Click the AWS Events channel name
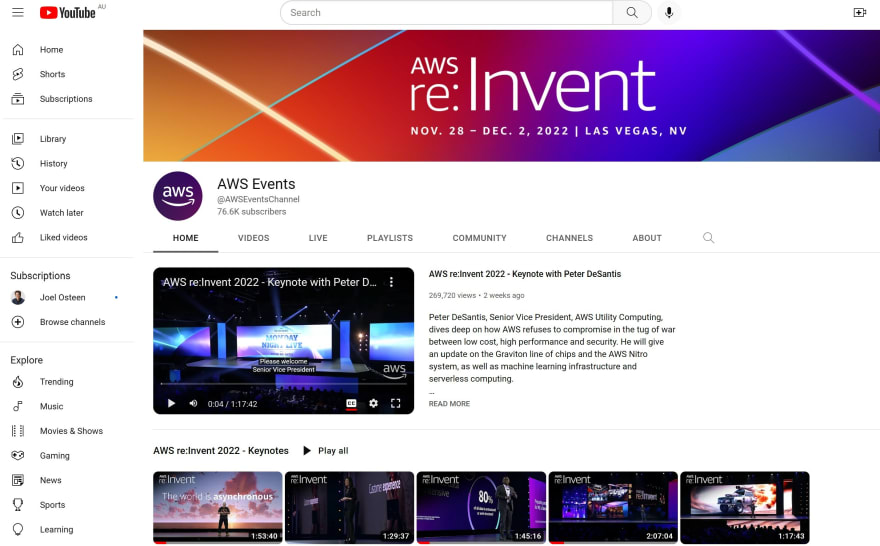The height and width of the screenshot is (546, 880). [x=256, y=184]
